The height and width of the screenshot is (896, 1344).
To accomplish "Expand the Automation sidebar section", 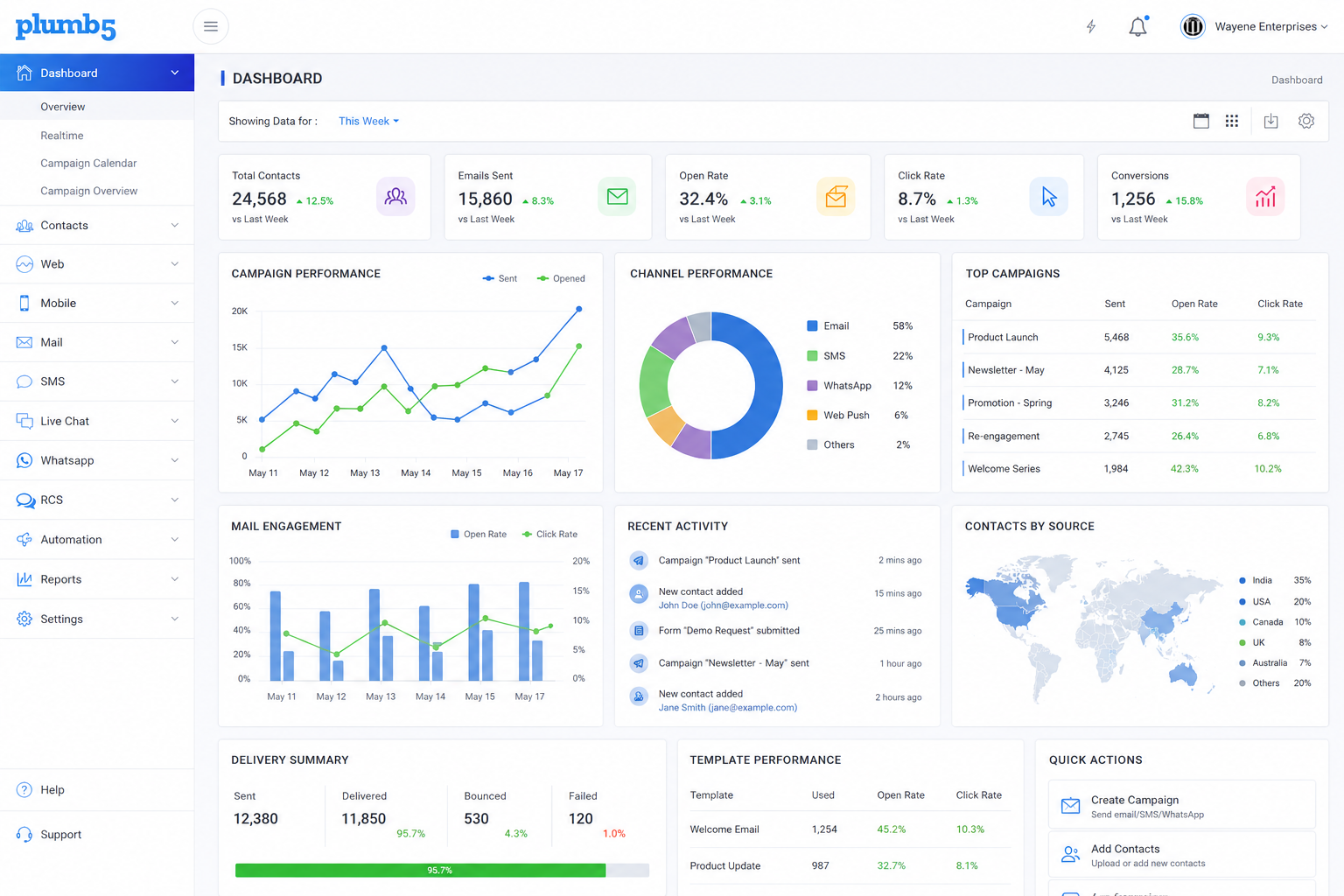I will [x=97, y=540].
